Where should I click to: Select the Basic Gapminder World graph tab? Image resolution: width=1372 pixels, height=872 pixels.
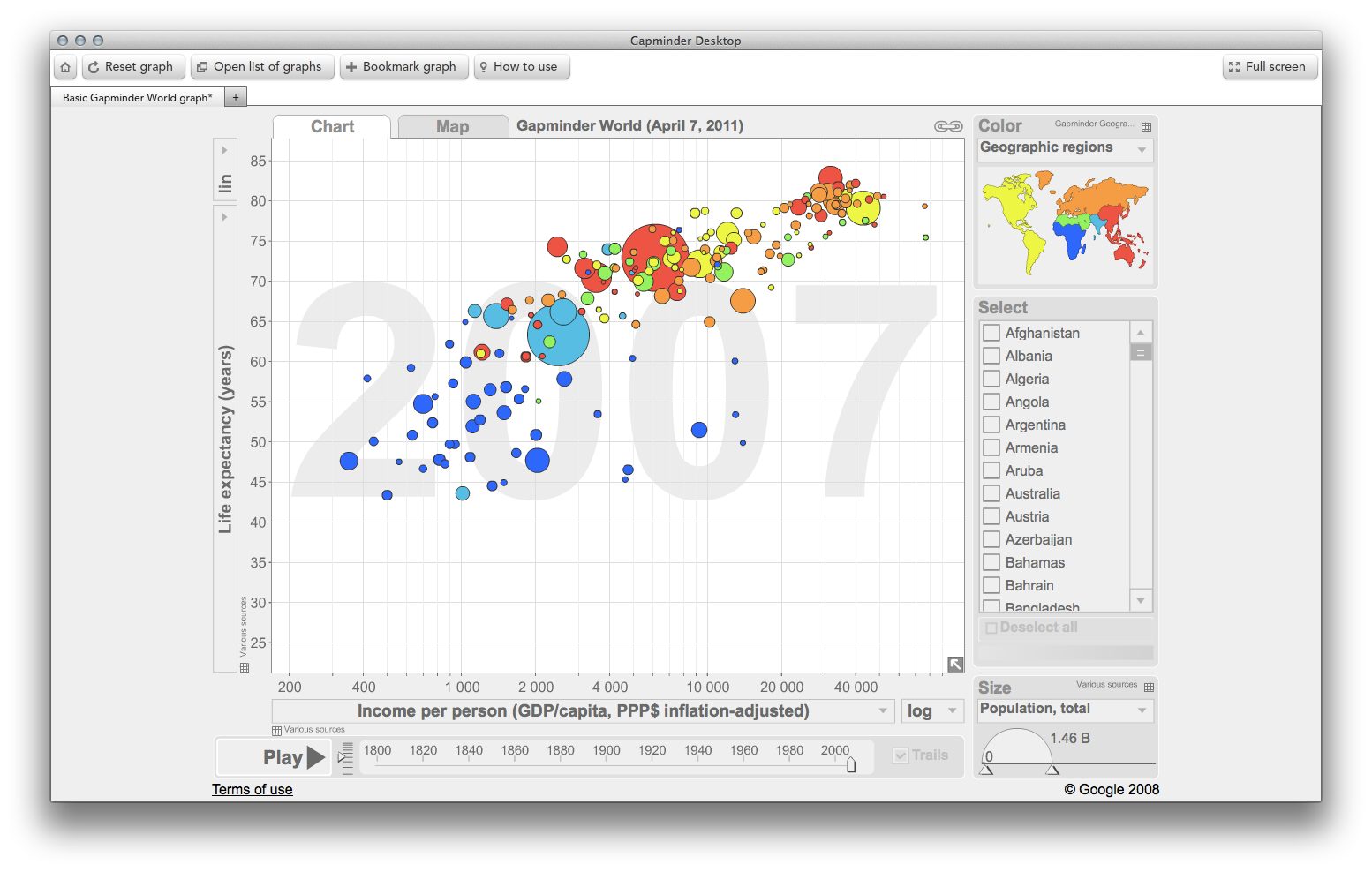(138, 97)
